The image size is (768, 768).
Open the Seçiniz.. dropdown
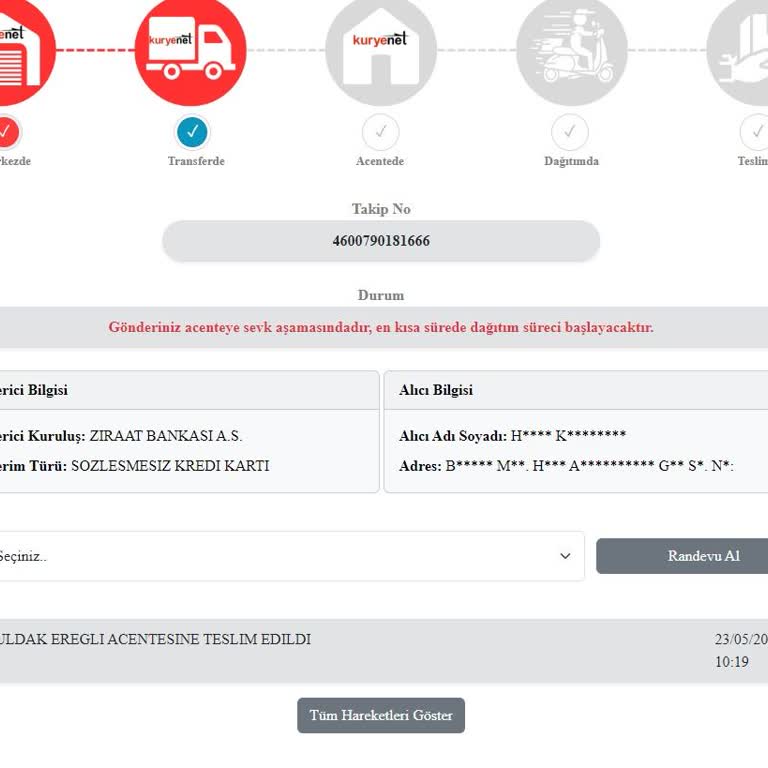pos(291,556)
